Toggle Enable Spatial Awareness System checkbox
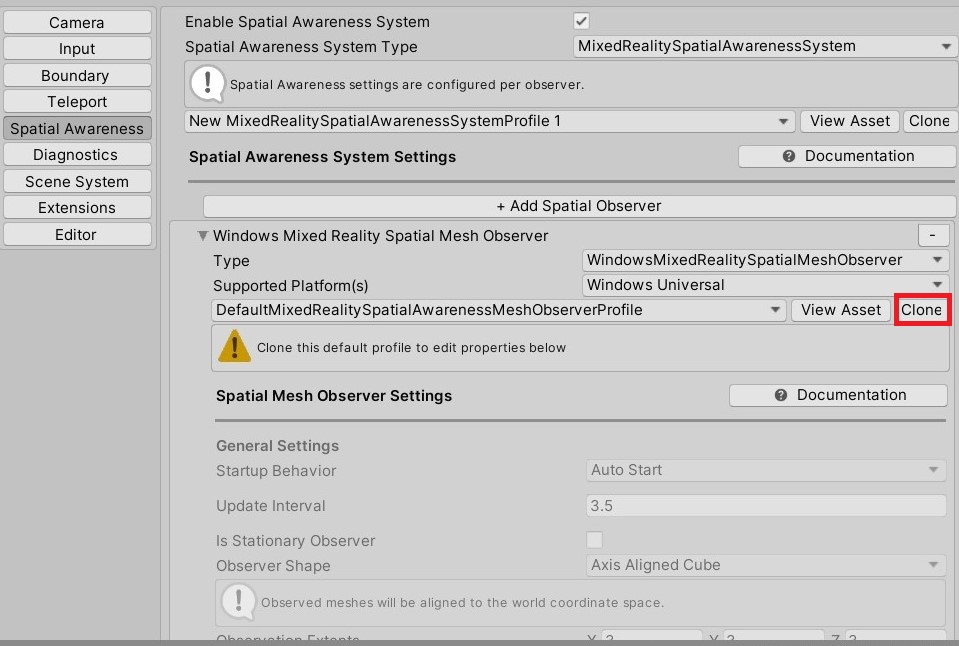This screenshot has height=646, width=959. pyautogui.click(x=581, y=21)
